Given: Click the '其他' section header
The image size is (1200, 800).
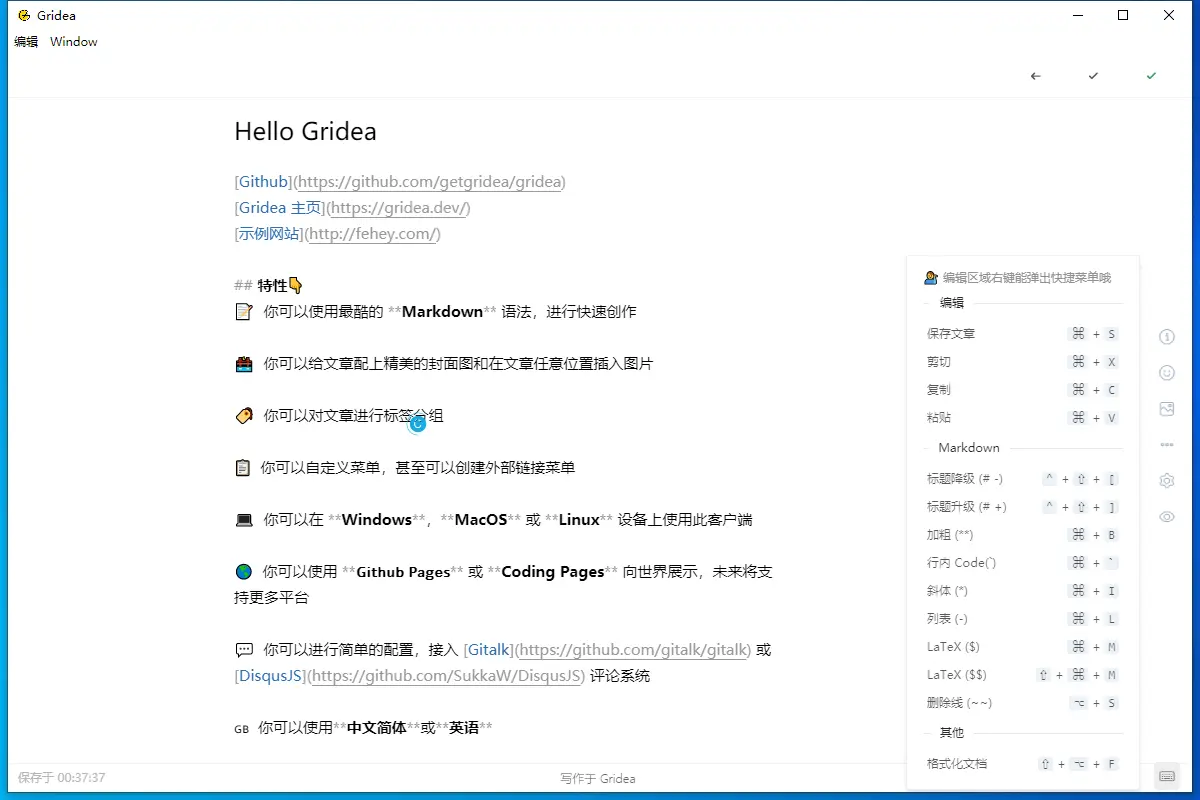Looking at the screenshot, I should point(952,733).
